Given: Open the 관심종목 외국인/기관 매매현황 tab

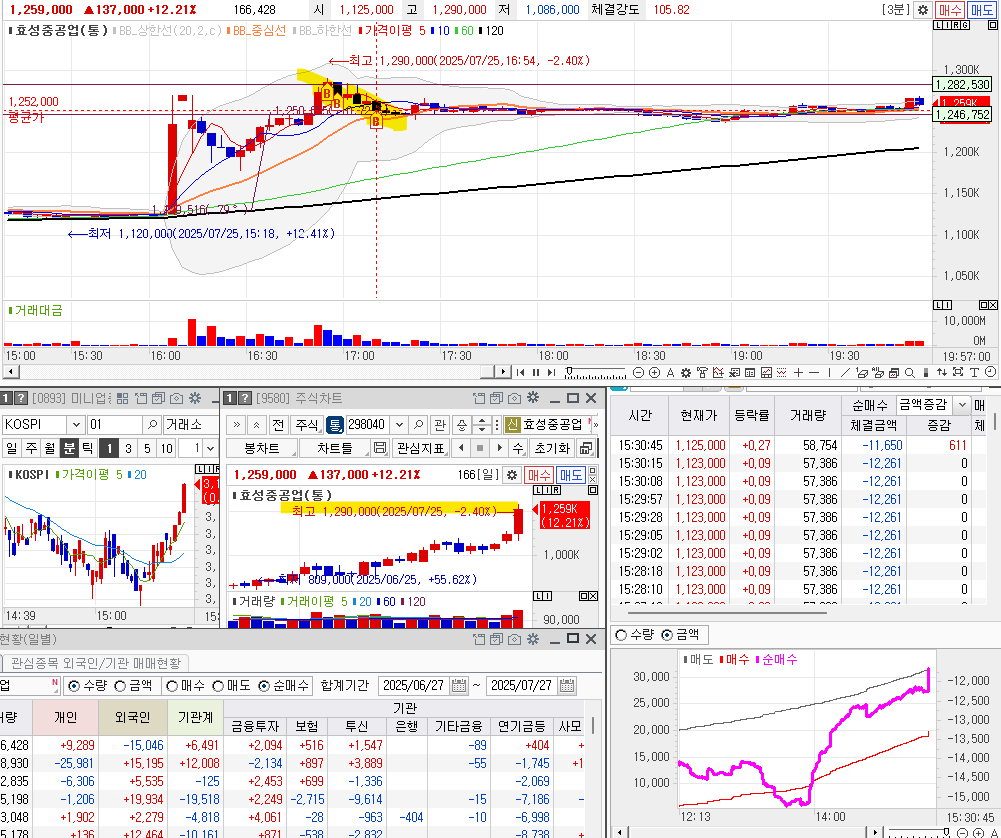Looking at the screenshot, I should (x=96, y=663).
